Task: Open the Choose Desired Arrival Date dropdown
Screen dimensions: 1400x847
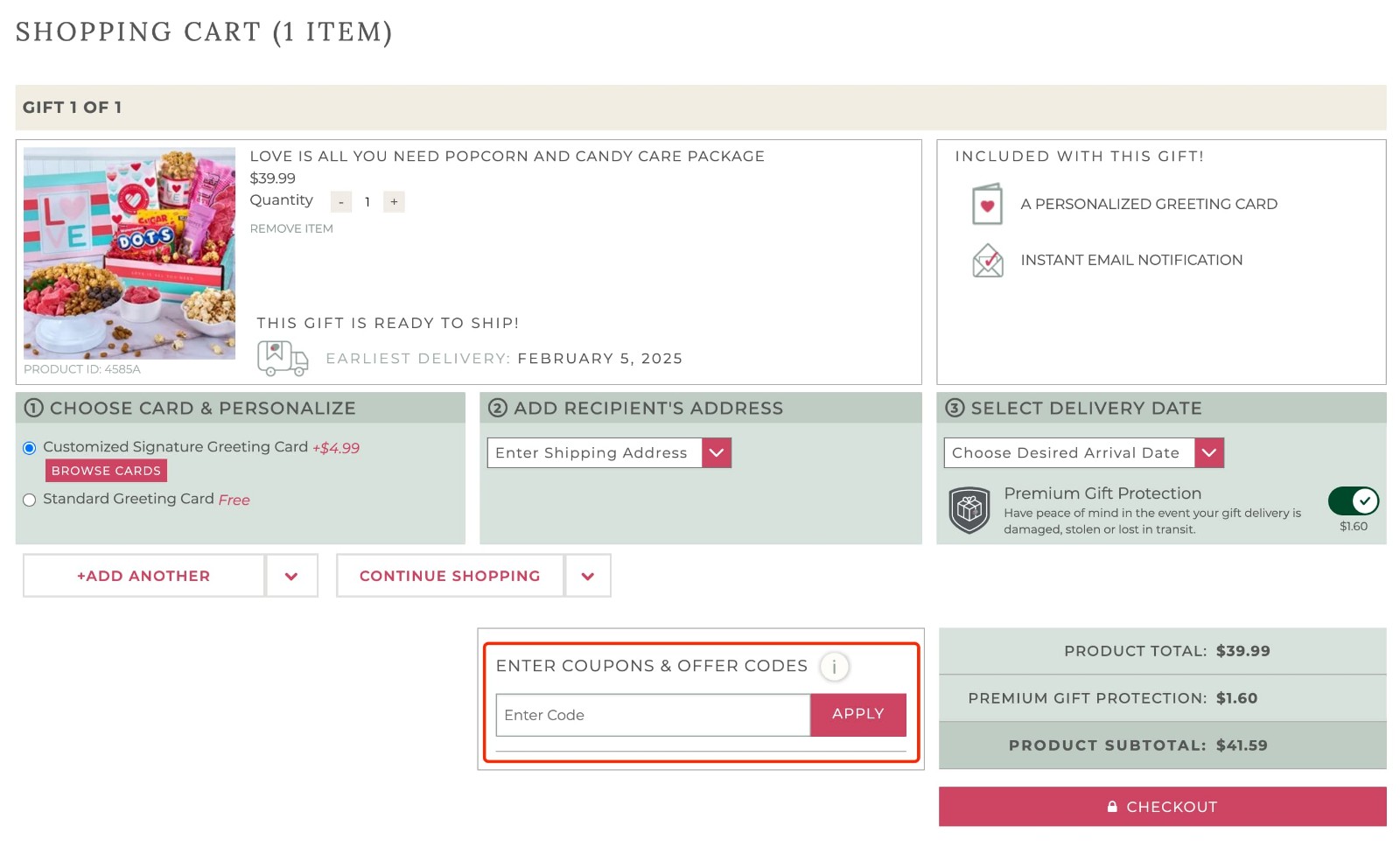Action: point(1209,452)
